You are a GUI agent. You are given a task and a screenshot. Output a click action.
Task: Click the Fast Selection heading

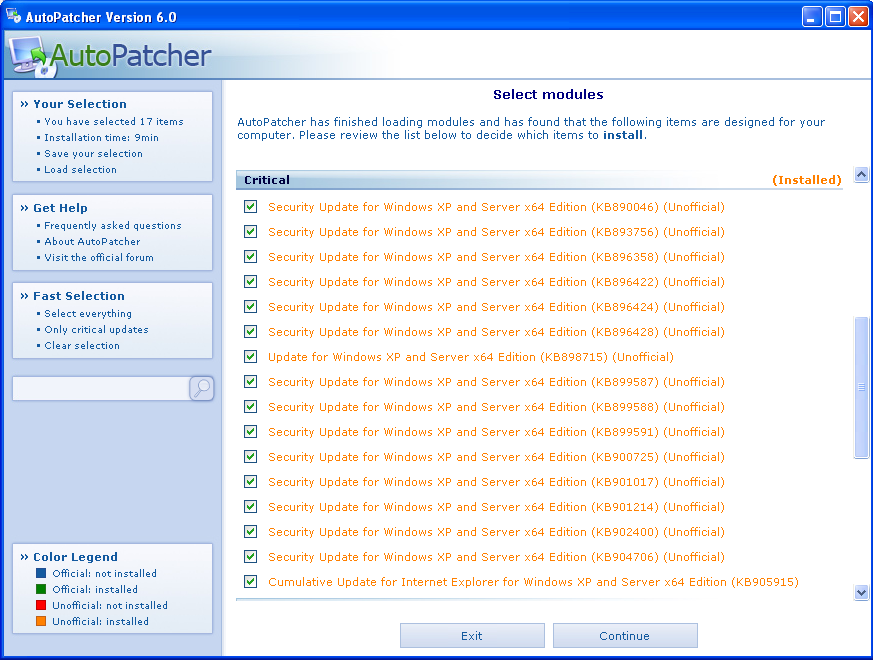79,296
